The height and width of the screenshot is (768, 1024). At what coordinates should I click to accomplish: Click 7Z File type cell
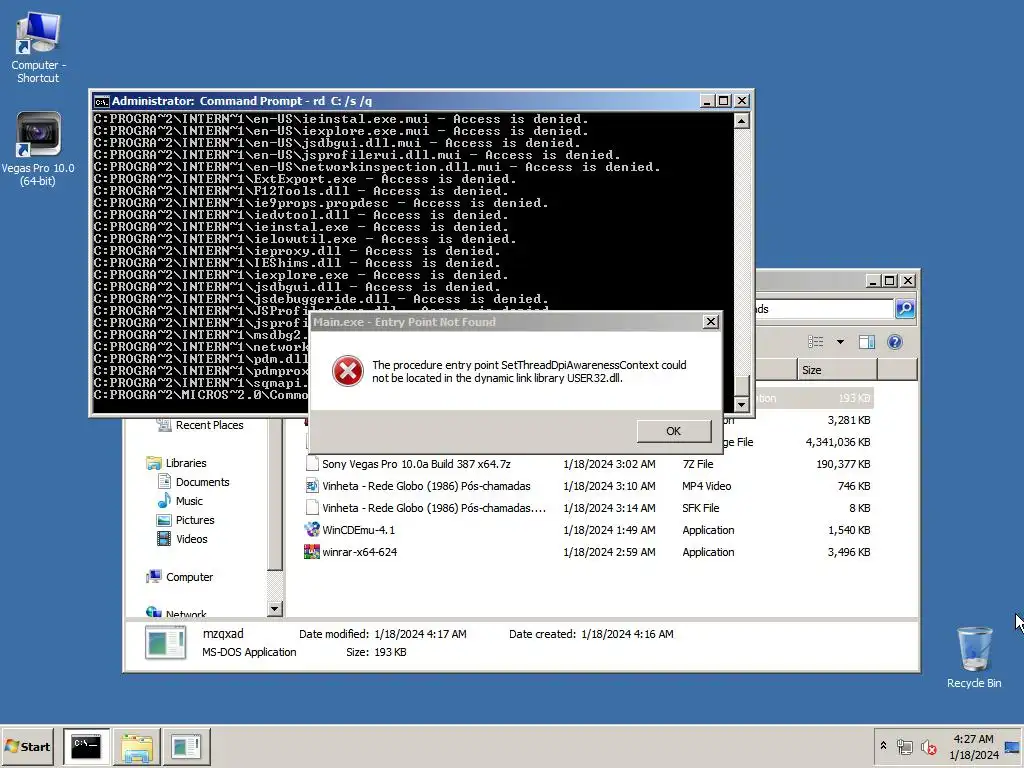[x=697, y=464]
